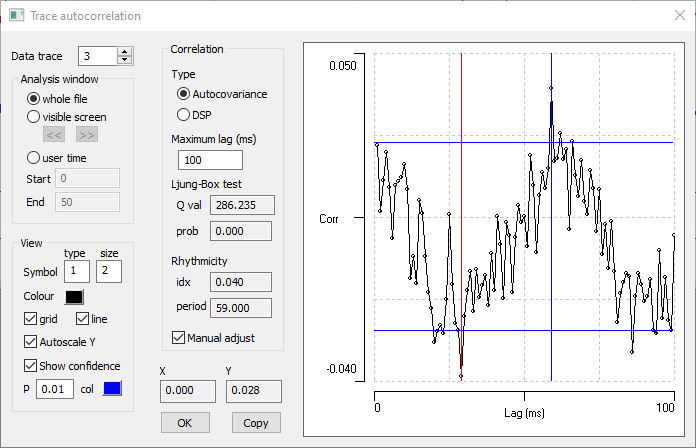Toggle the line checkbox
696x448 pixels.
(x=82, y=319)
